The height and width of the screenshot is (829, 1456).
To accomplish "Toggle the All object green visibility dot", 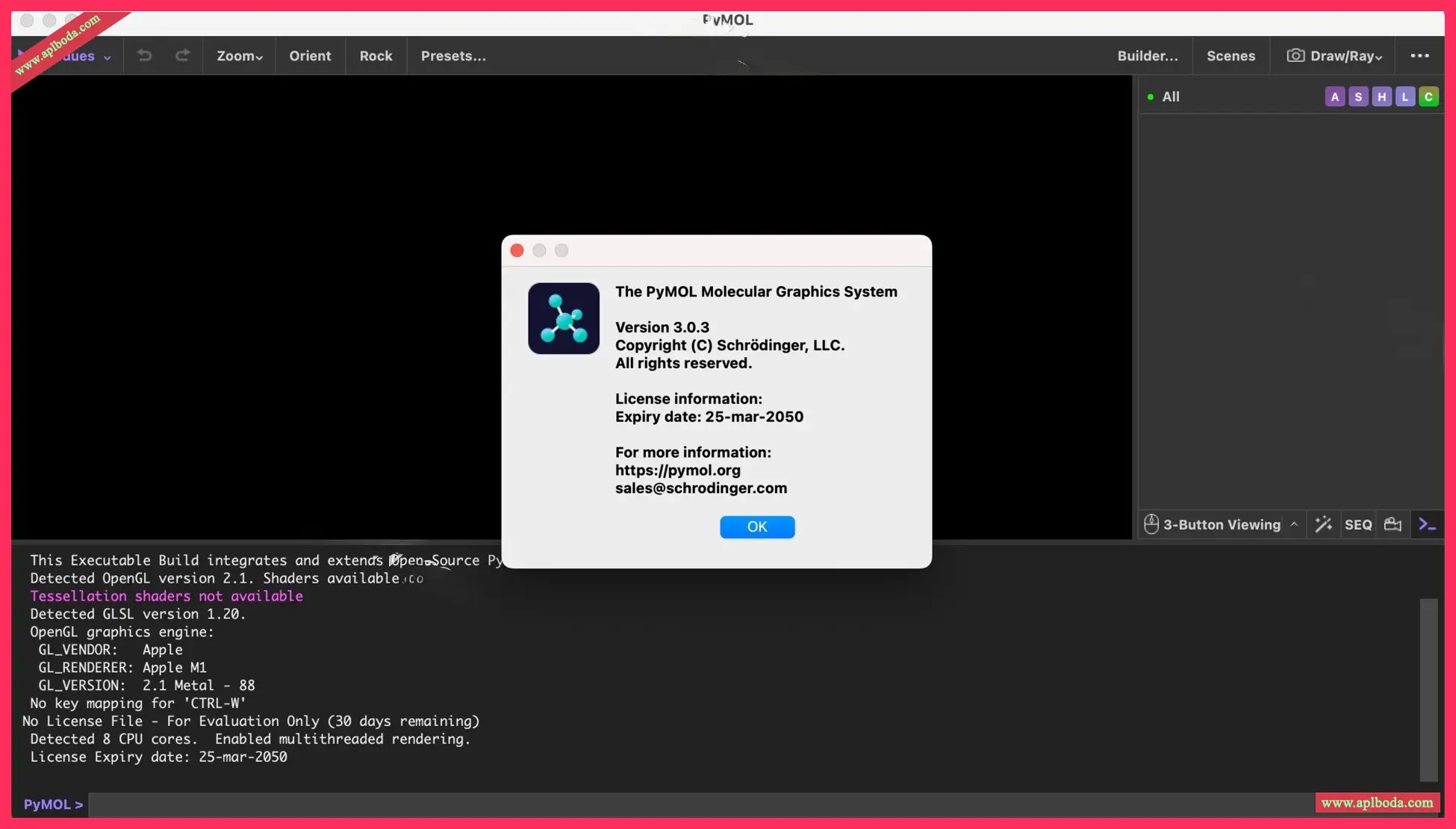I will tap(1150, 97).
